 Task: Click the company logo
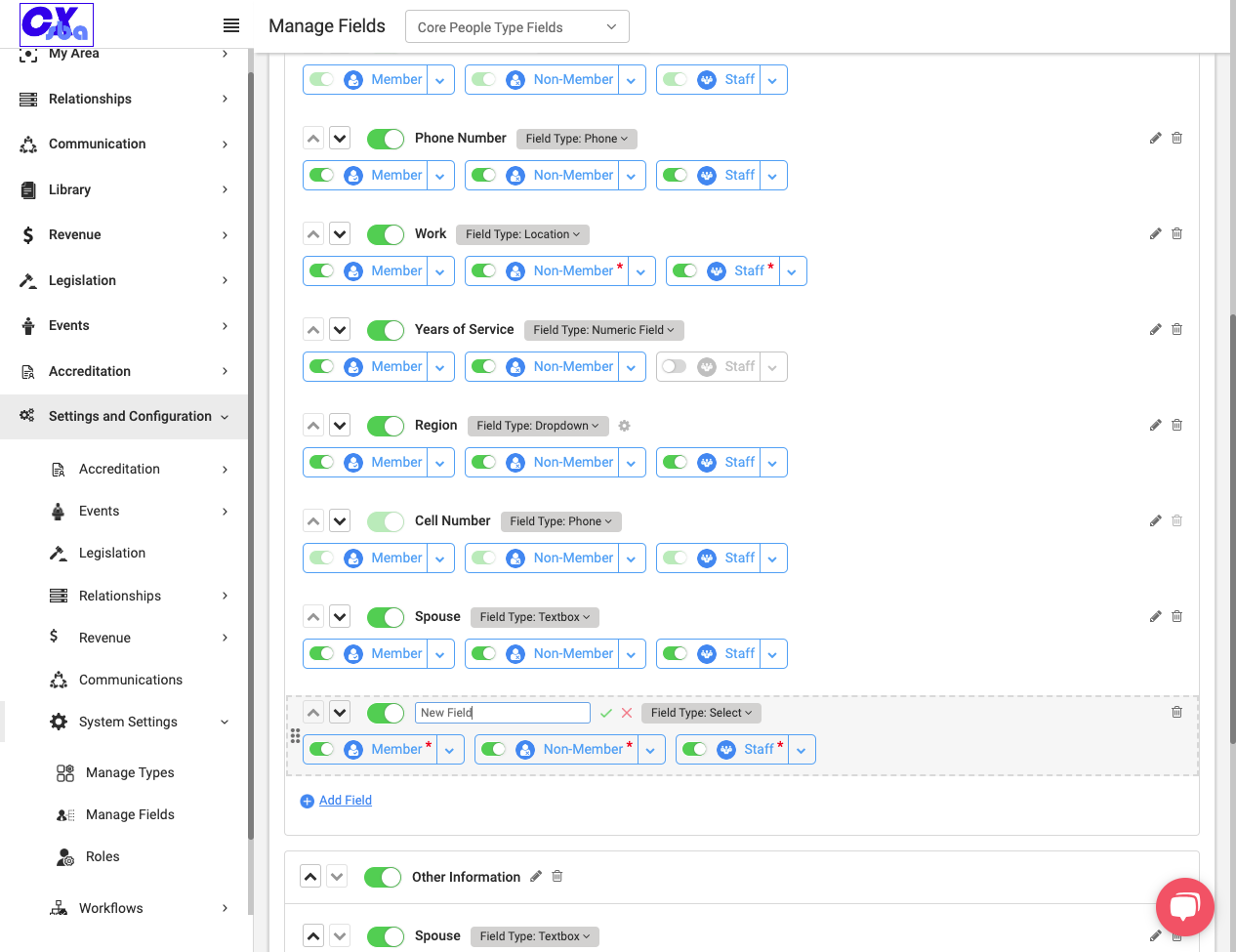tap(57, 24)
